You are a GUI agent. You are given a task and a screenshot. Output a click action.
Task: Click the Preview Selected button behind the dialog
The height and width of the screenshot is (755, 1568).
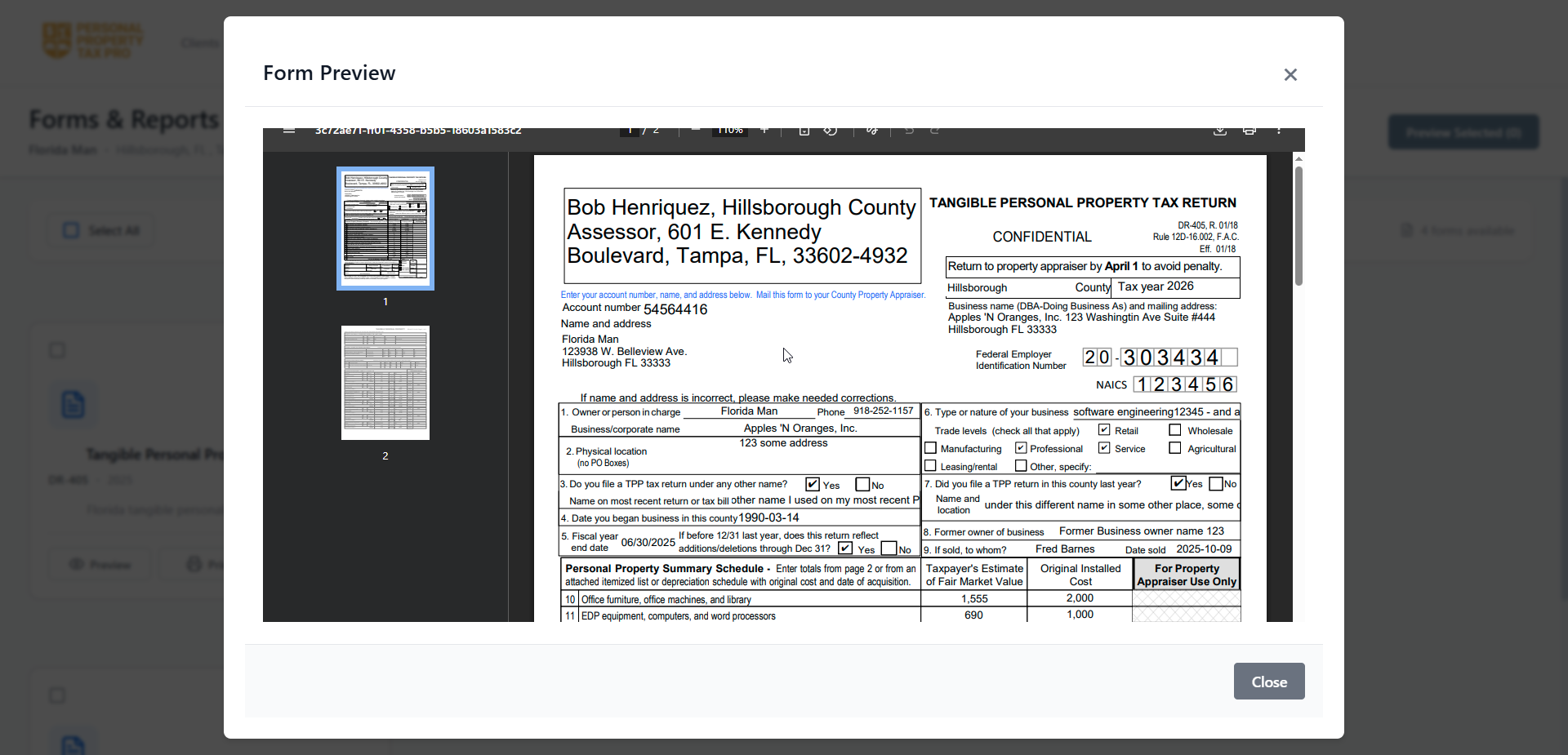[1463, 132]
